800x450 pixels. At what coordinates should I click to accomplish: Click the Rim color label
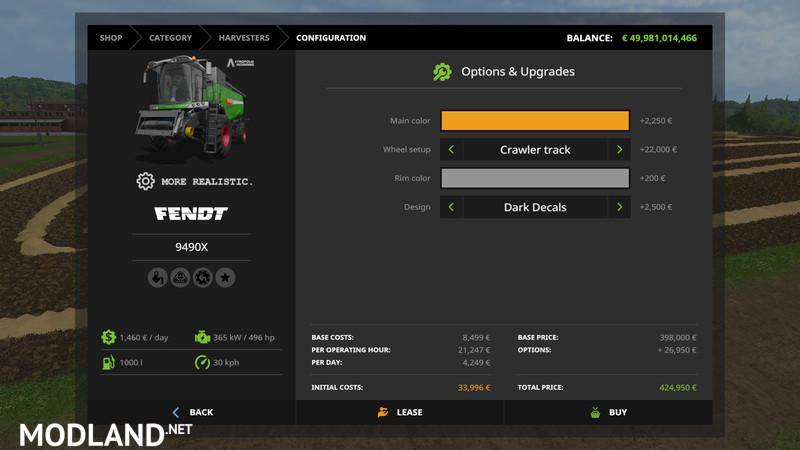pyautogui.click(x=412, y=178)
